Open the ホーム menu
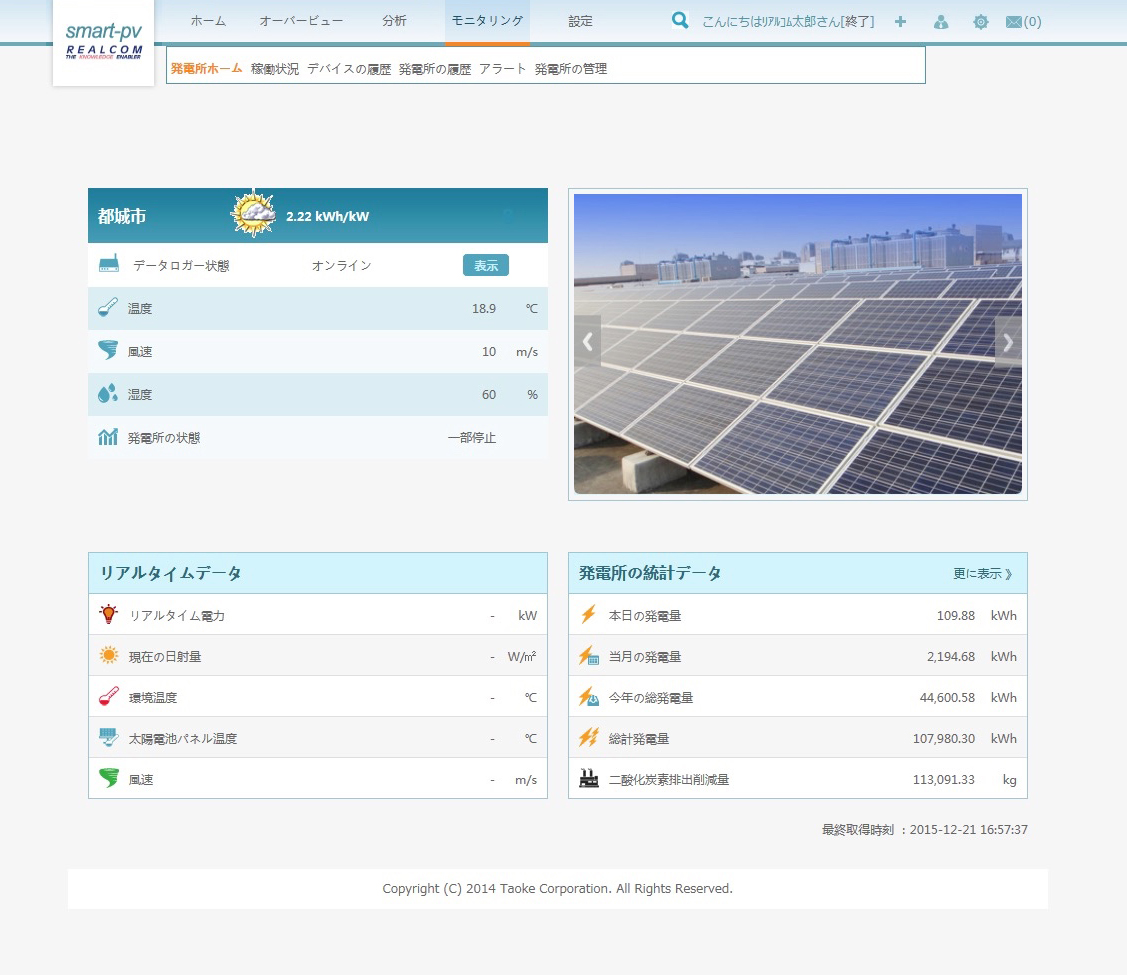The image size is (1127, 975). (x=208, y=21)
